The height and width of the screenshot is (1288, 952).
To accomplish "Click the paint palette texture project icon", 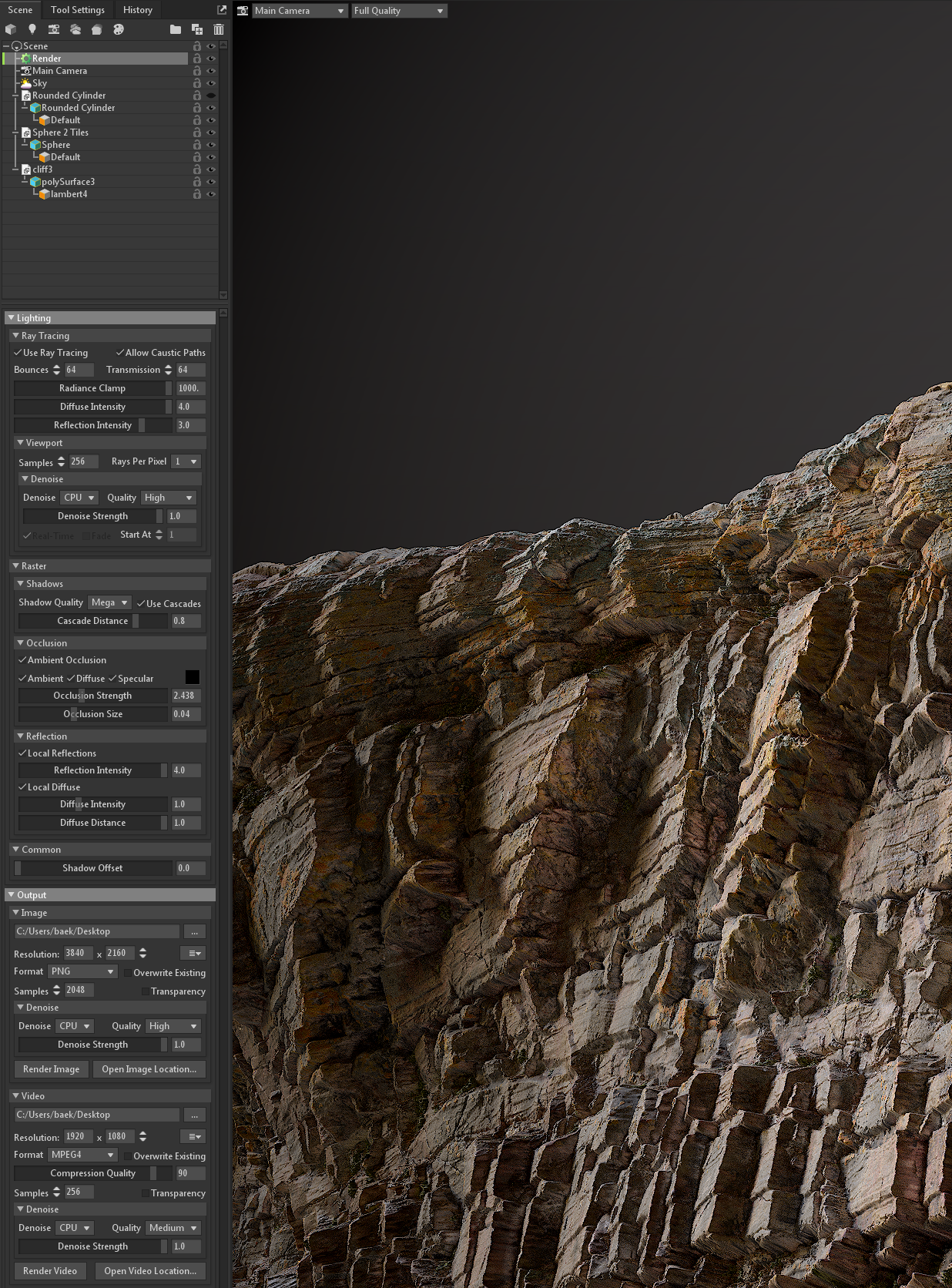I will coord(119,29).
